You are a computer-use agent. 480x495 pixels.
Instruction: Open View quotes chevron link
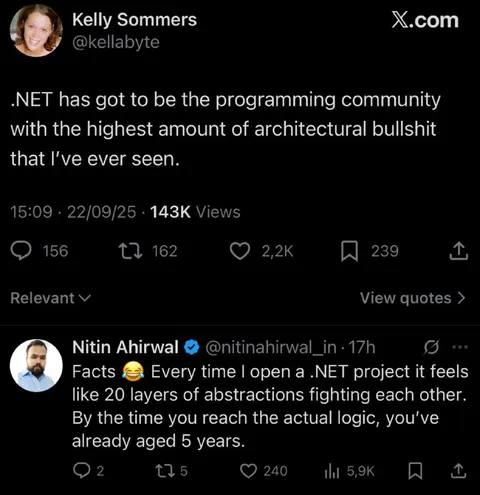tap(412, 298)
